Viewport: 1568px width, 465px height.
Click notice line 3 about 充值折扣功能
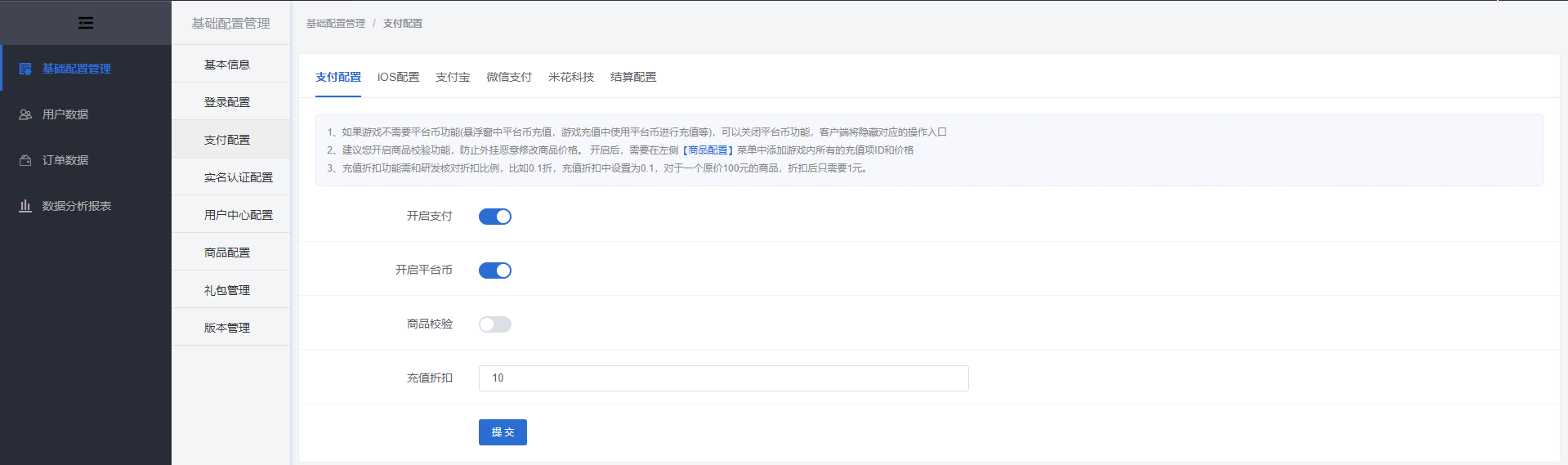click(597, 168)
